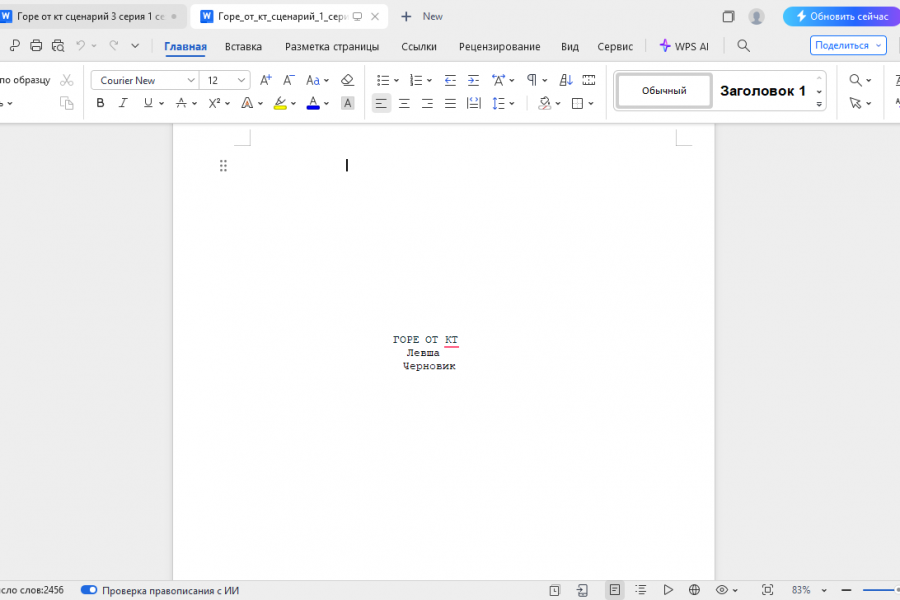Click the Обновить сейчас upgrade button
The height and width of the screenshot is (600, 900).
(843, 17)
